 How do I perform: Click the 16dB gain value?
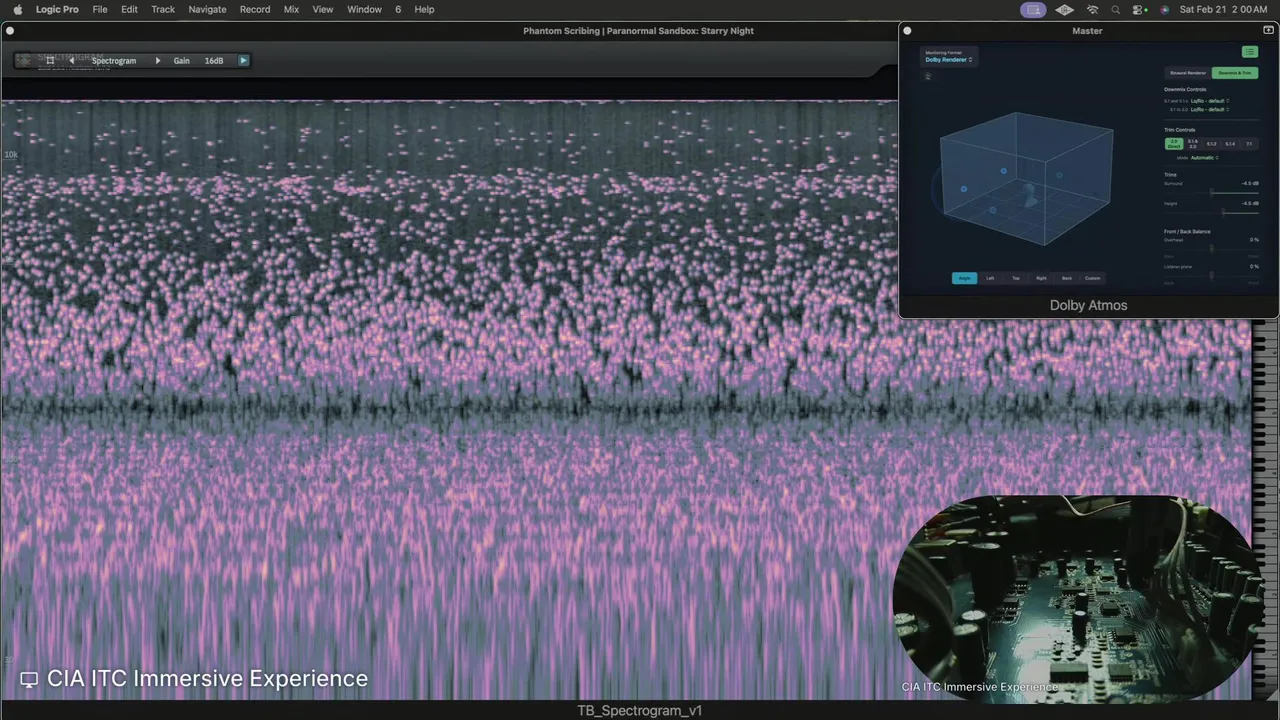point(214,60)
